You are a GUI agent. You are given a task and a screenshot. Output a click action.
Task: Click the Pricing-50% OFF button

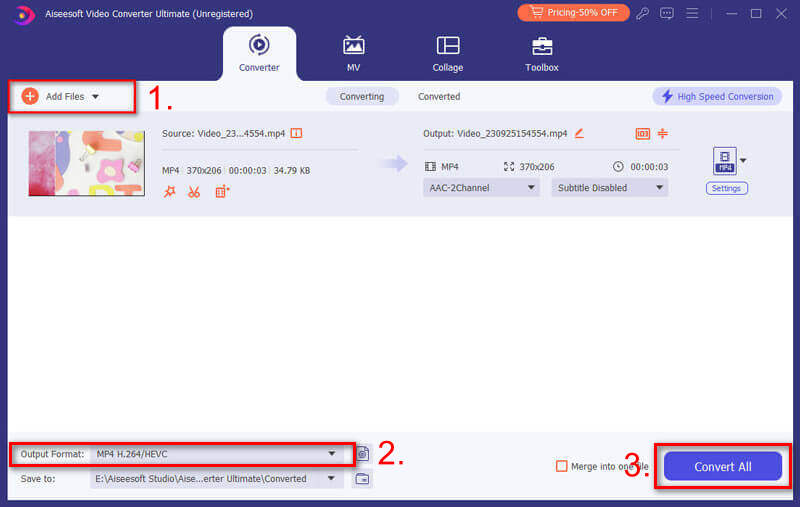click(x=573, y=13)
